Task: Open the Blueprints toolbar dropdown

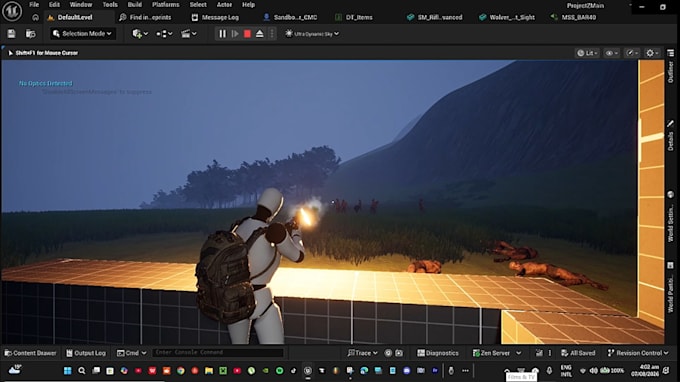Action: click(164, 33)
